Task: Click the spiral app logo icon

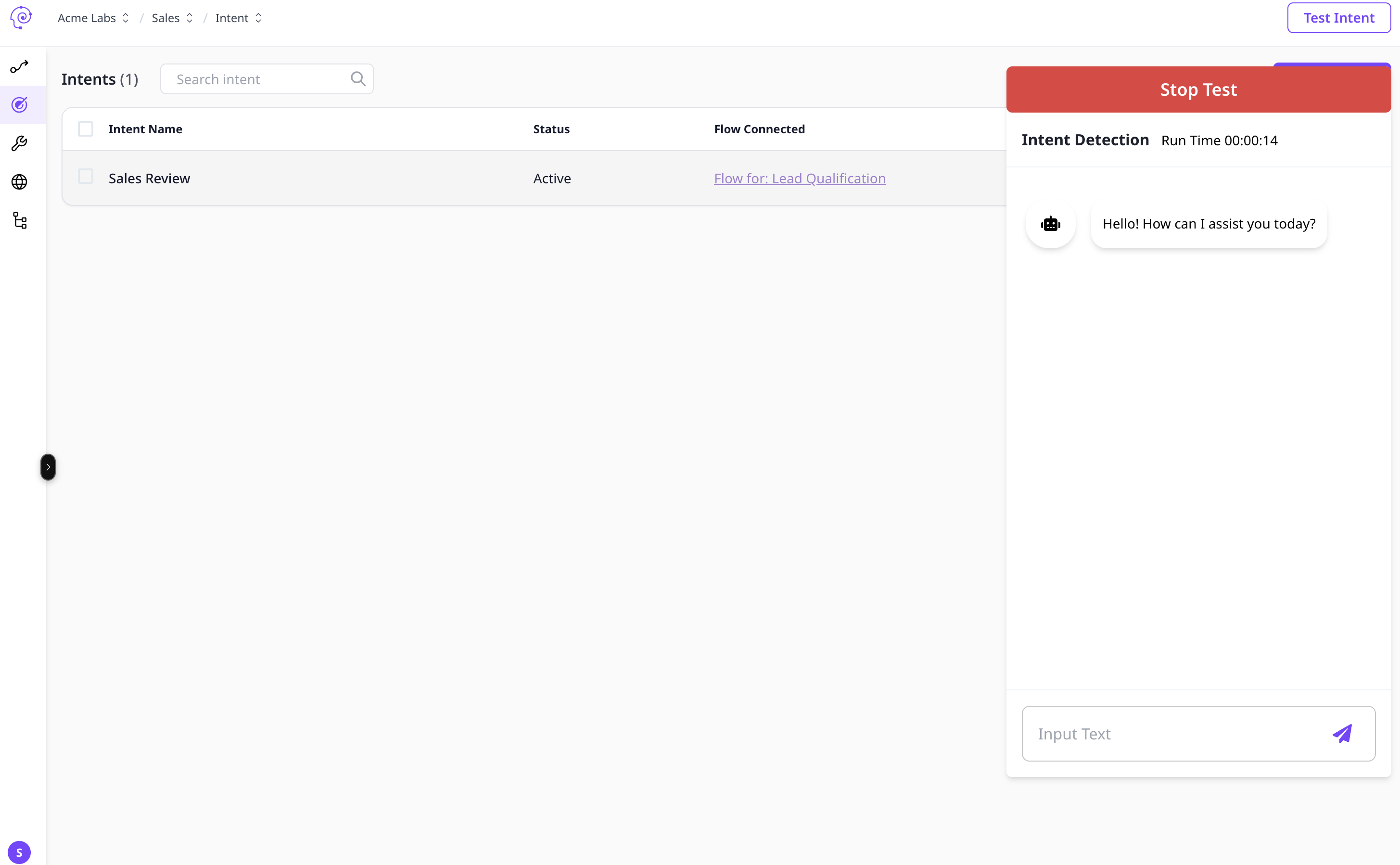Action: [x=21, y=17]
